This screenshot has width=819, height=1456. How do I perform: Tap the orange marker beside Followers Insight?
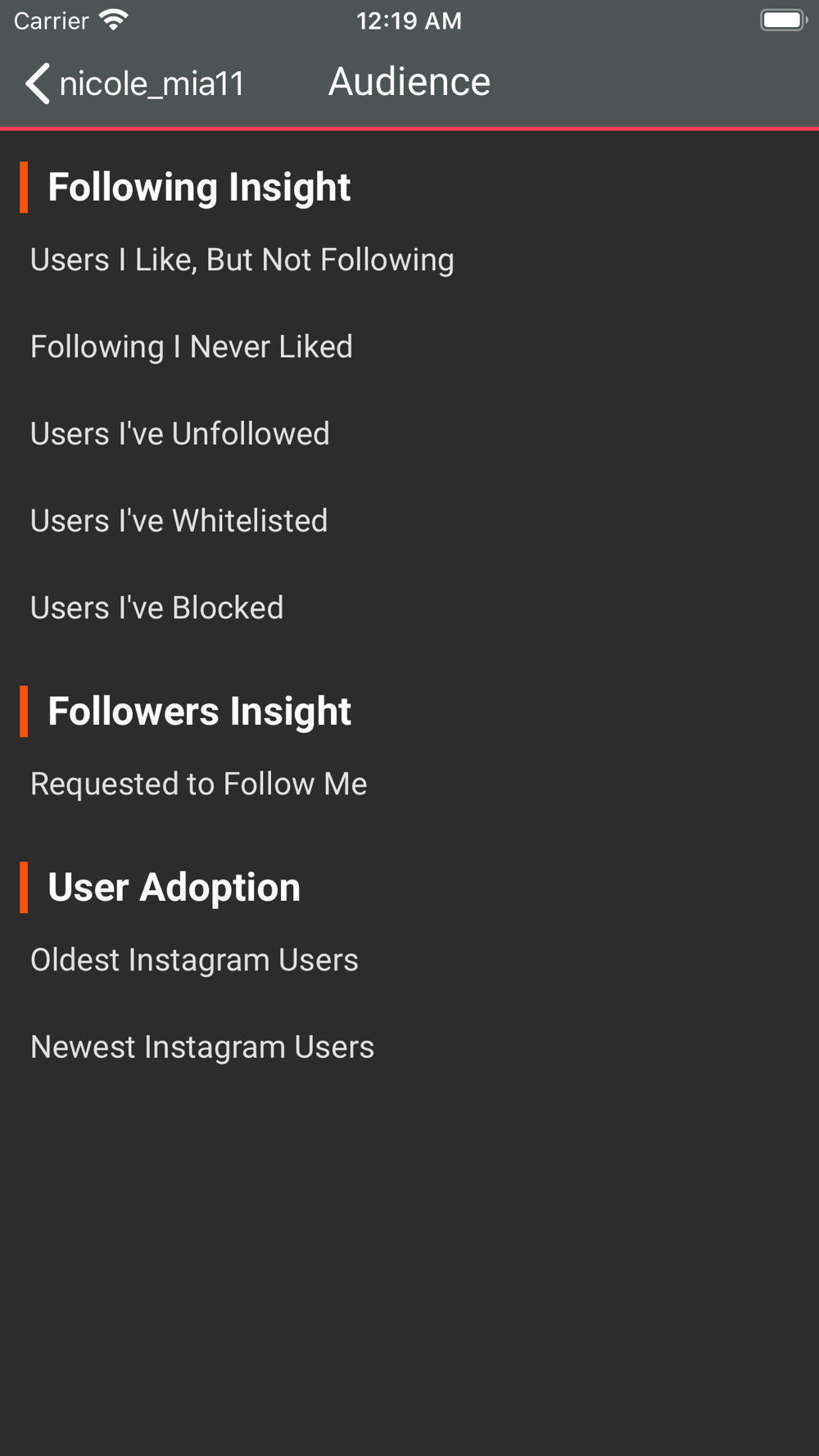coord(24,711)
